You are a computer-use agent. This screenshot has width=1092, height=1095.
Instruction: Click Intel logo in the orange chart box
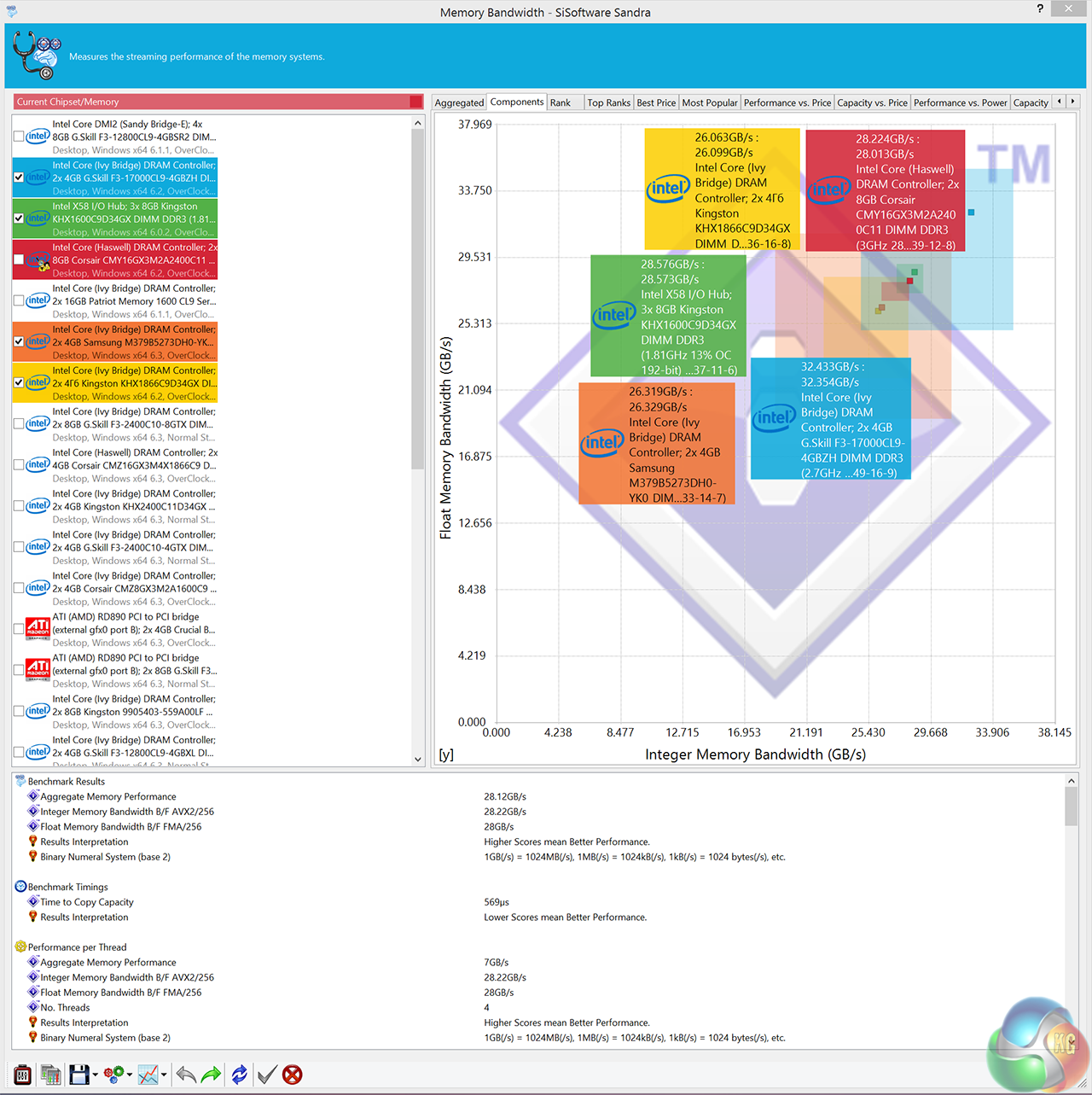pos(603,442)
